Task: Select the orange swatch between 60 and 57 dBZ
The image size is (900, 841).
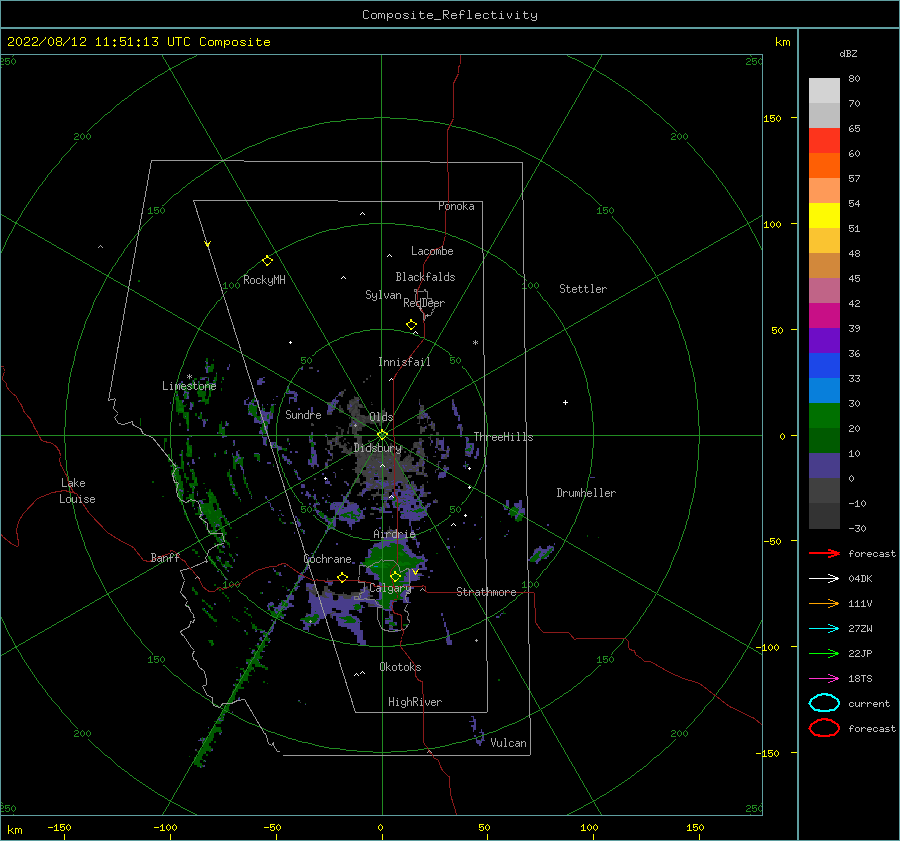Action: pyautogui.click(x=824, y=165)
